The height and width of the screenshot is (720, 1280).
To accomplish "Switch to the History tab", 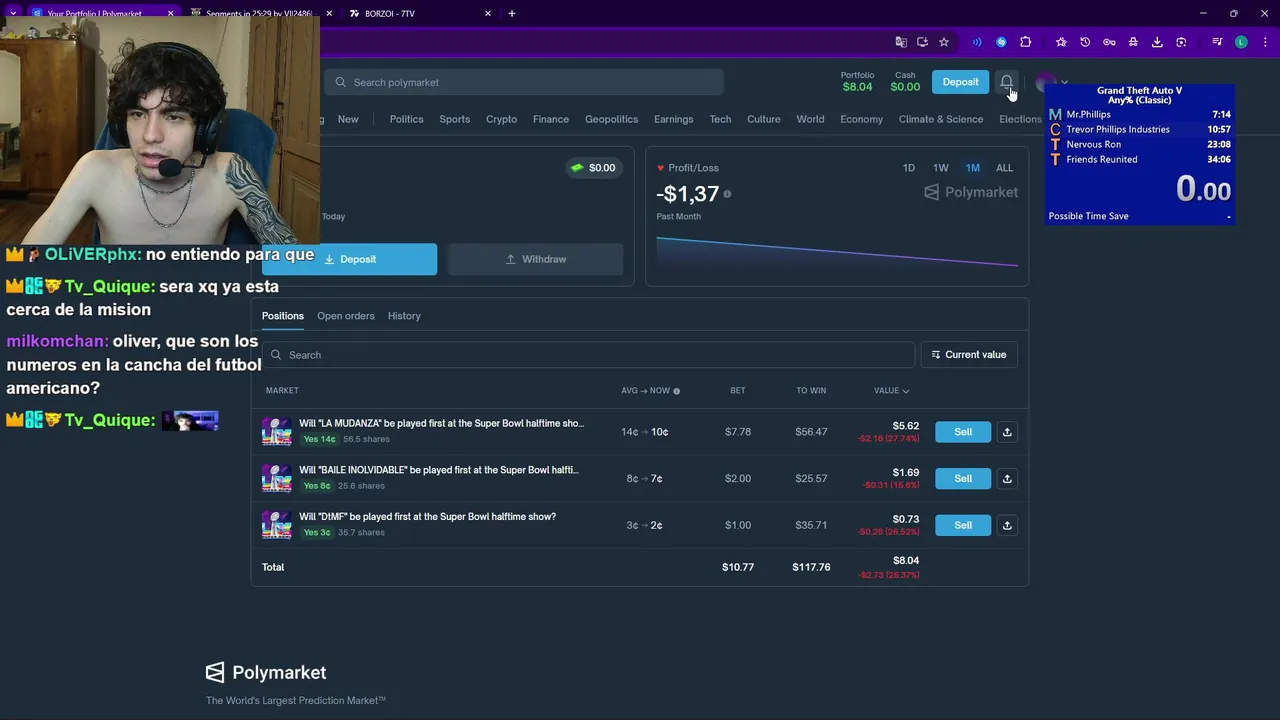I will click(404, 316).
